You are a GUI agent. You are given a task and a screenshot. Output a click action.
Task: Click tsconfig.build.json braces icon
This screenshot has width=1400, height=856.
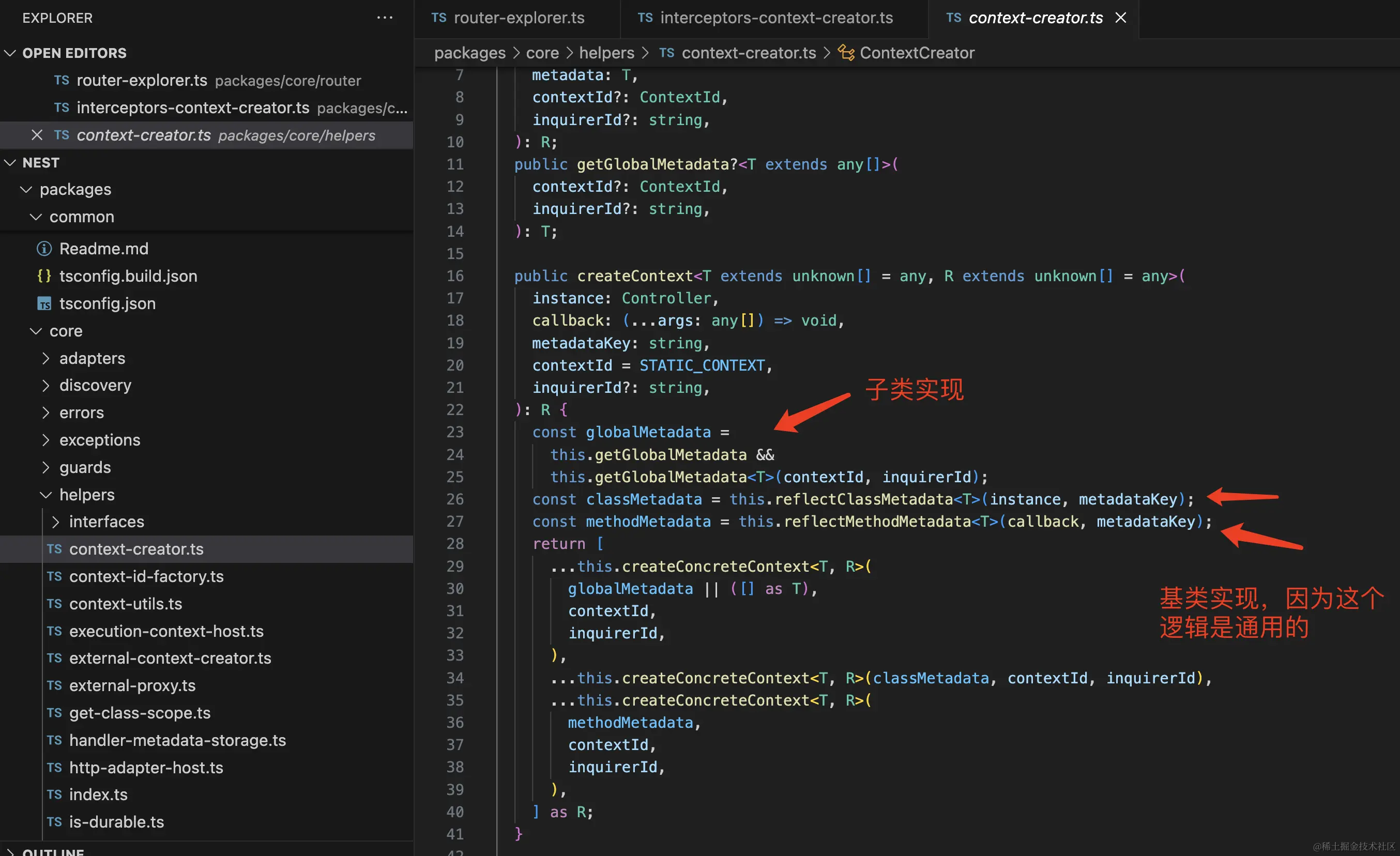(x=44, y=276)
